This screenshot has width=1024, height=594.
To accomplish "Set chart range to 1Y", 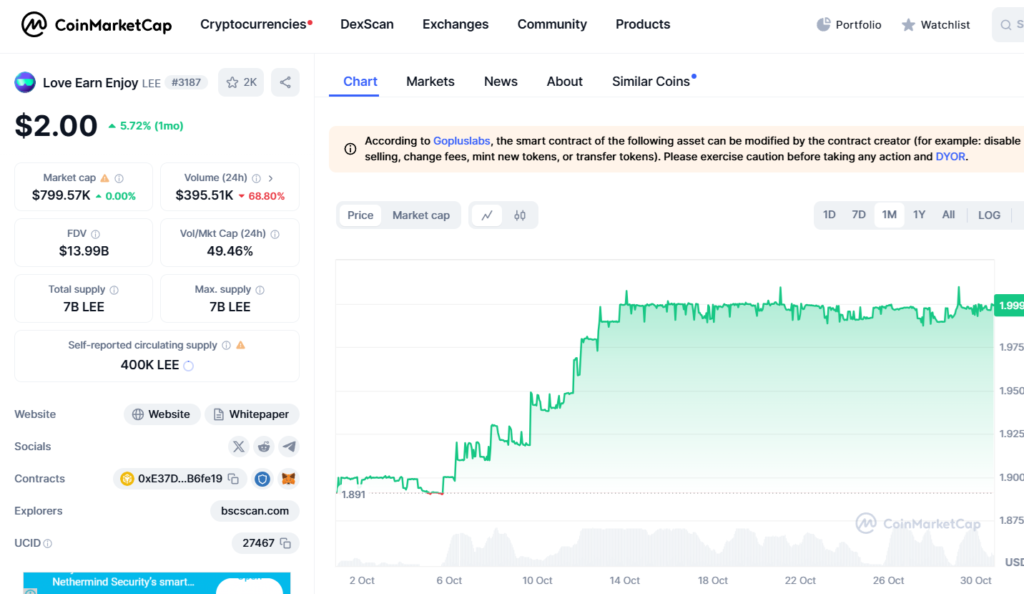I will click(919, 215).
